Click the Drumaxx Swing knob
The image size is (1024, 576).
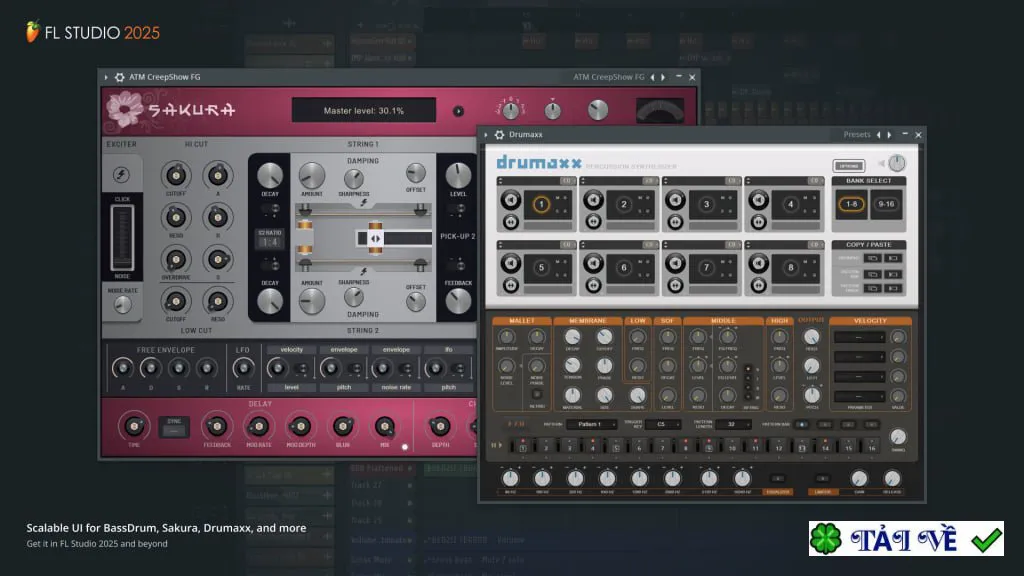(x=898, y=436)
